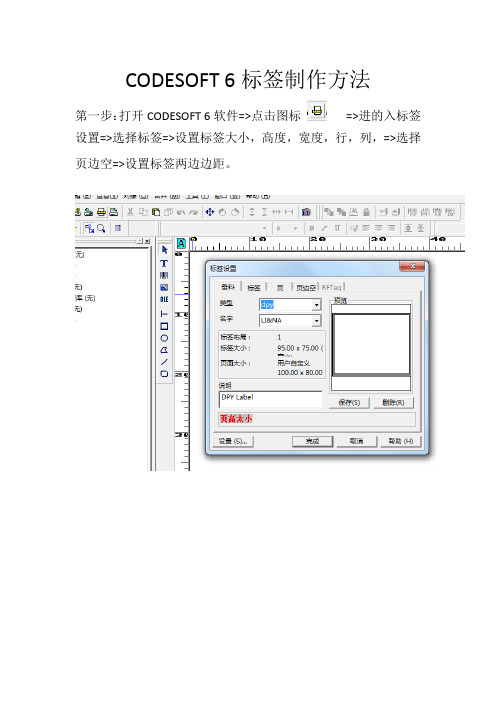Image resolution: width=496 pixels, height=702 pixels.
Task: Expand the 类型 dpy dropdown
Action: pos(316,305)
